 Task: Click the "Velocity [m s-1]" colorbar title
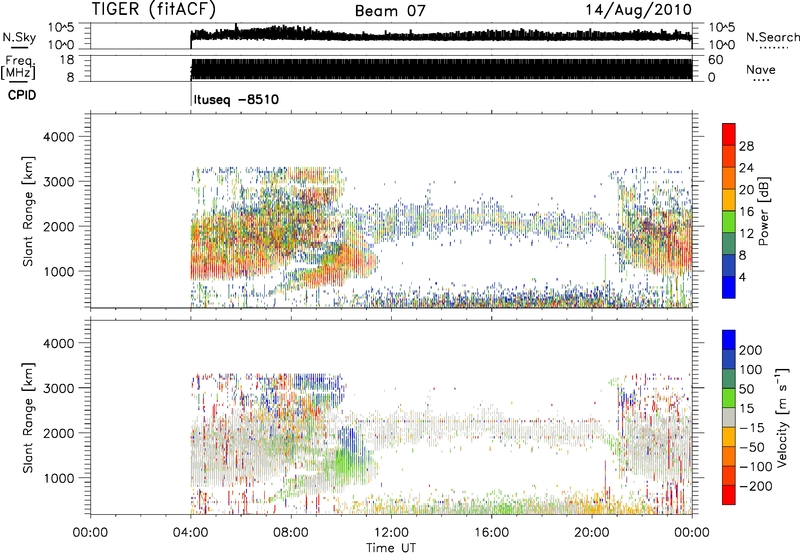click(x=782, y=417)
